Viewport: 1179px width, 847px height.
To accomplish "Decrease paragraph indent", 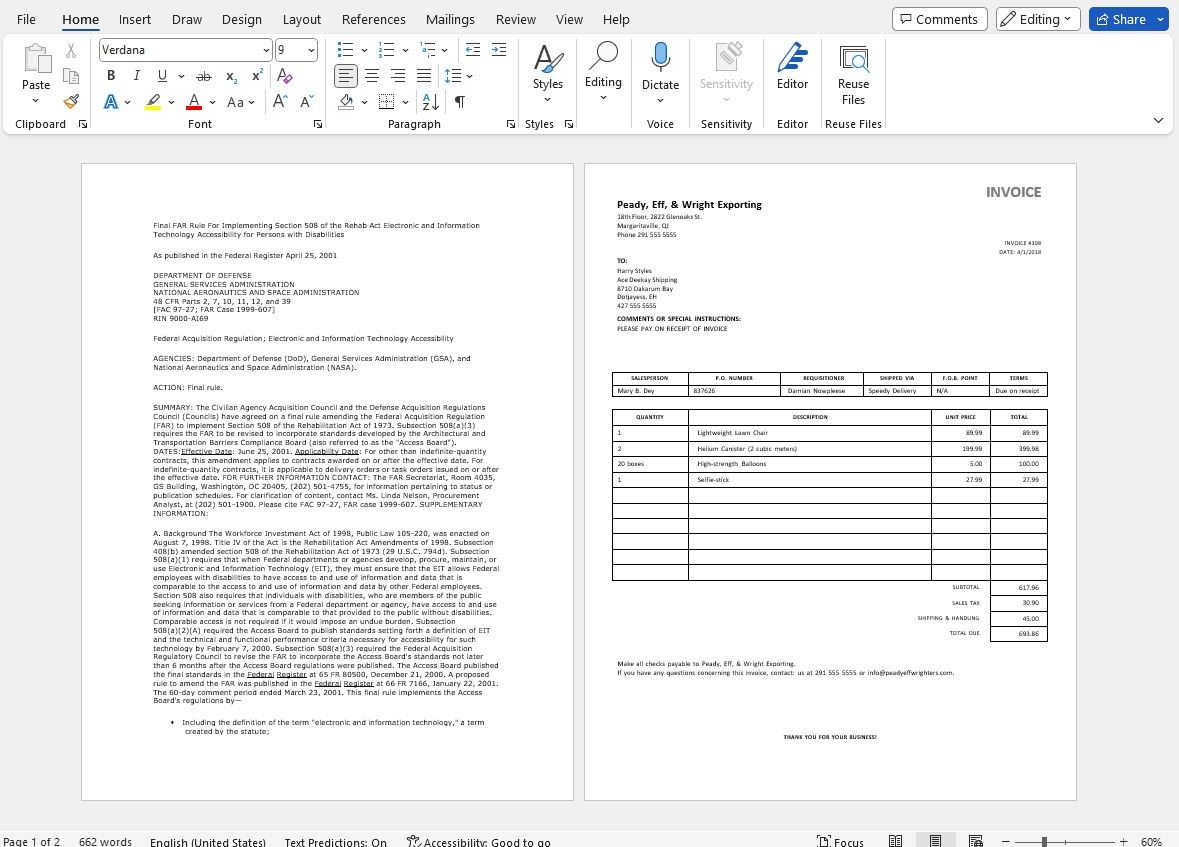I will pos(473,50).
